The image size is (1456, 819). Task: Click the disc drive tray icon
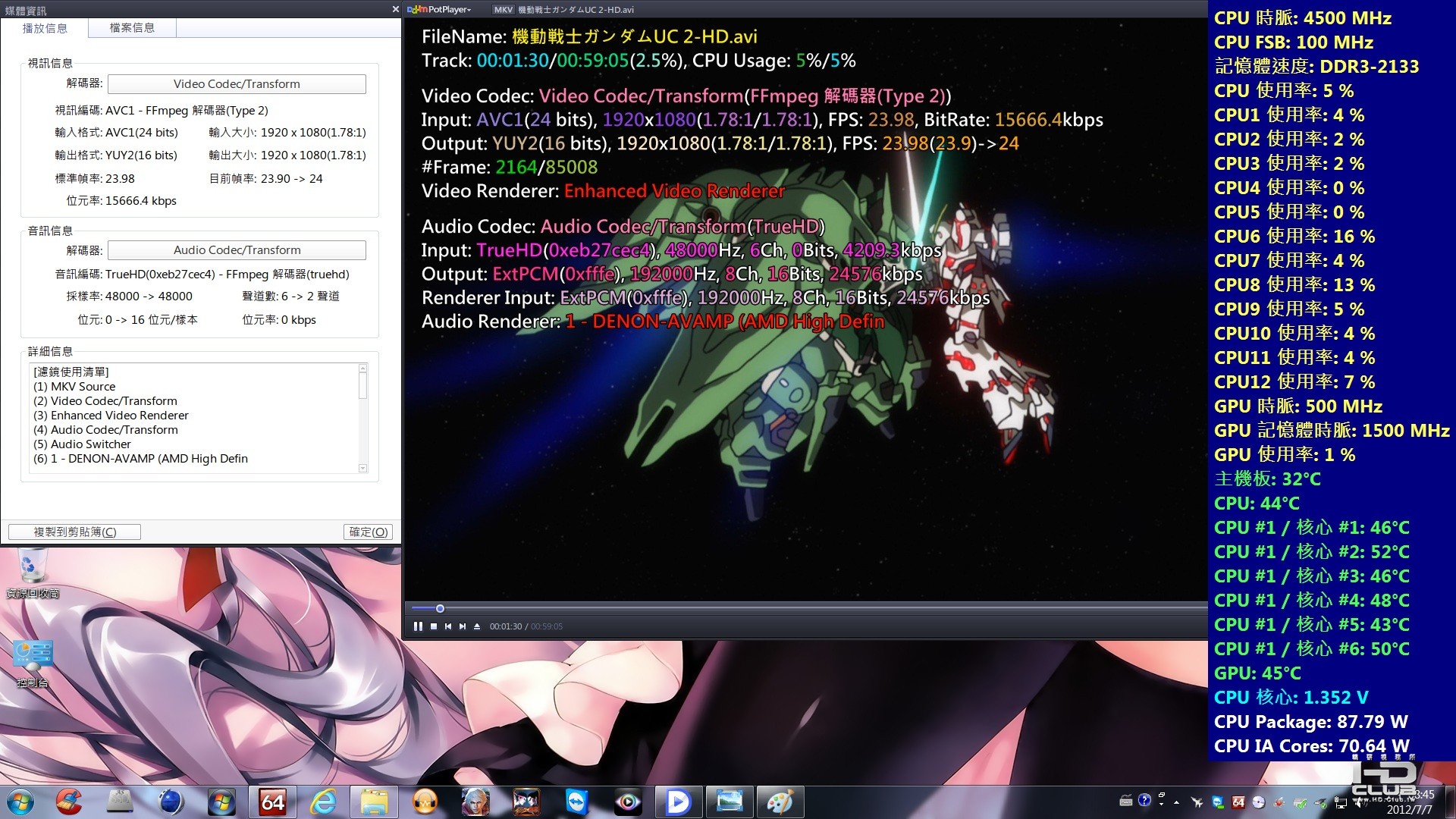click(x=1259, y=802)
